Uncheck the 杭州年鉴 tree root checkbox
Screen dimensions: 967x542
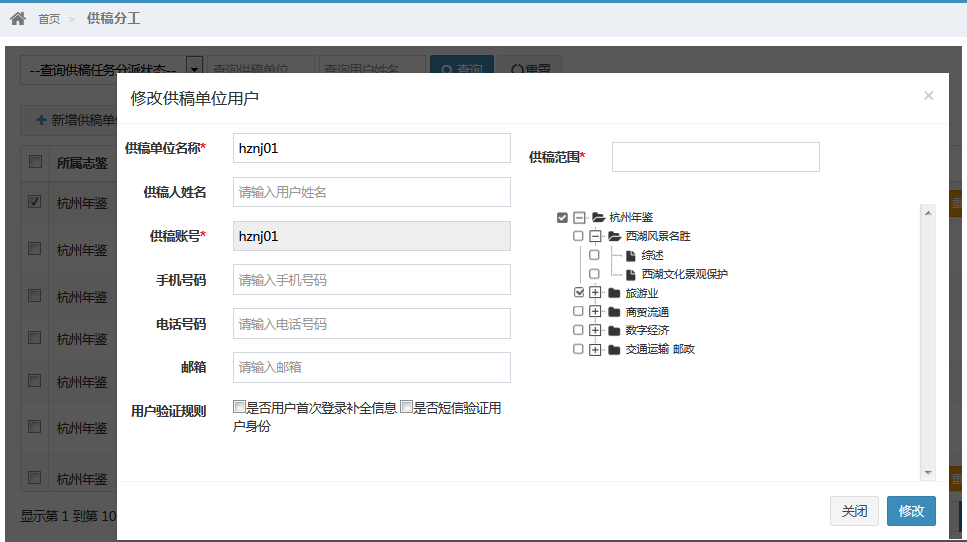[x=562, y=218]
